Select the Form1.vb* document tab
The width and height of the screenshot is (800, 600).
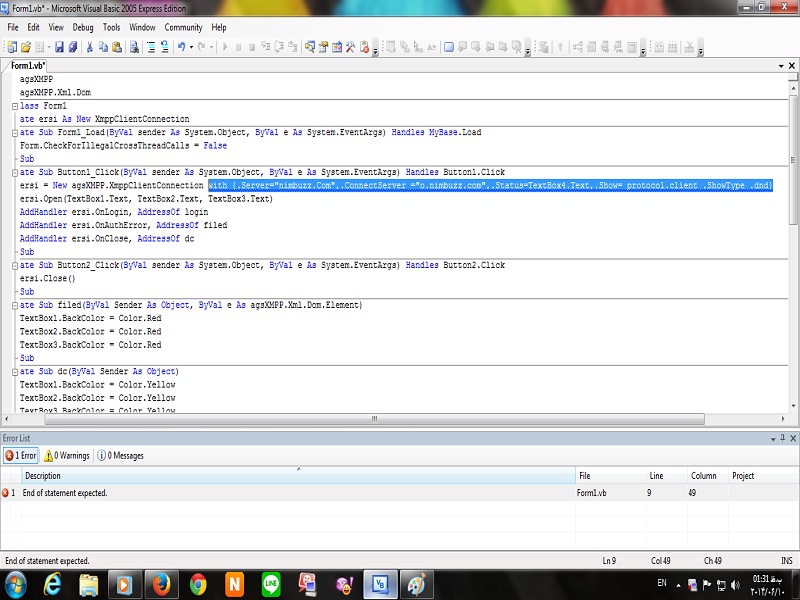[x=28, y=66]
